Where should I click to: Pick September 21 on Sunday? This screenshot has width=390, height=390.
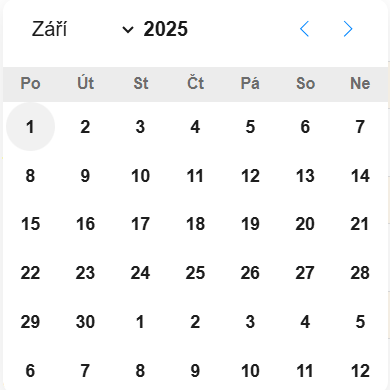coord(360,224)
